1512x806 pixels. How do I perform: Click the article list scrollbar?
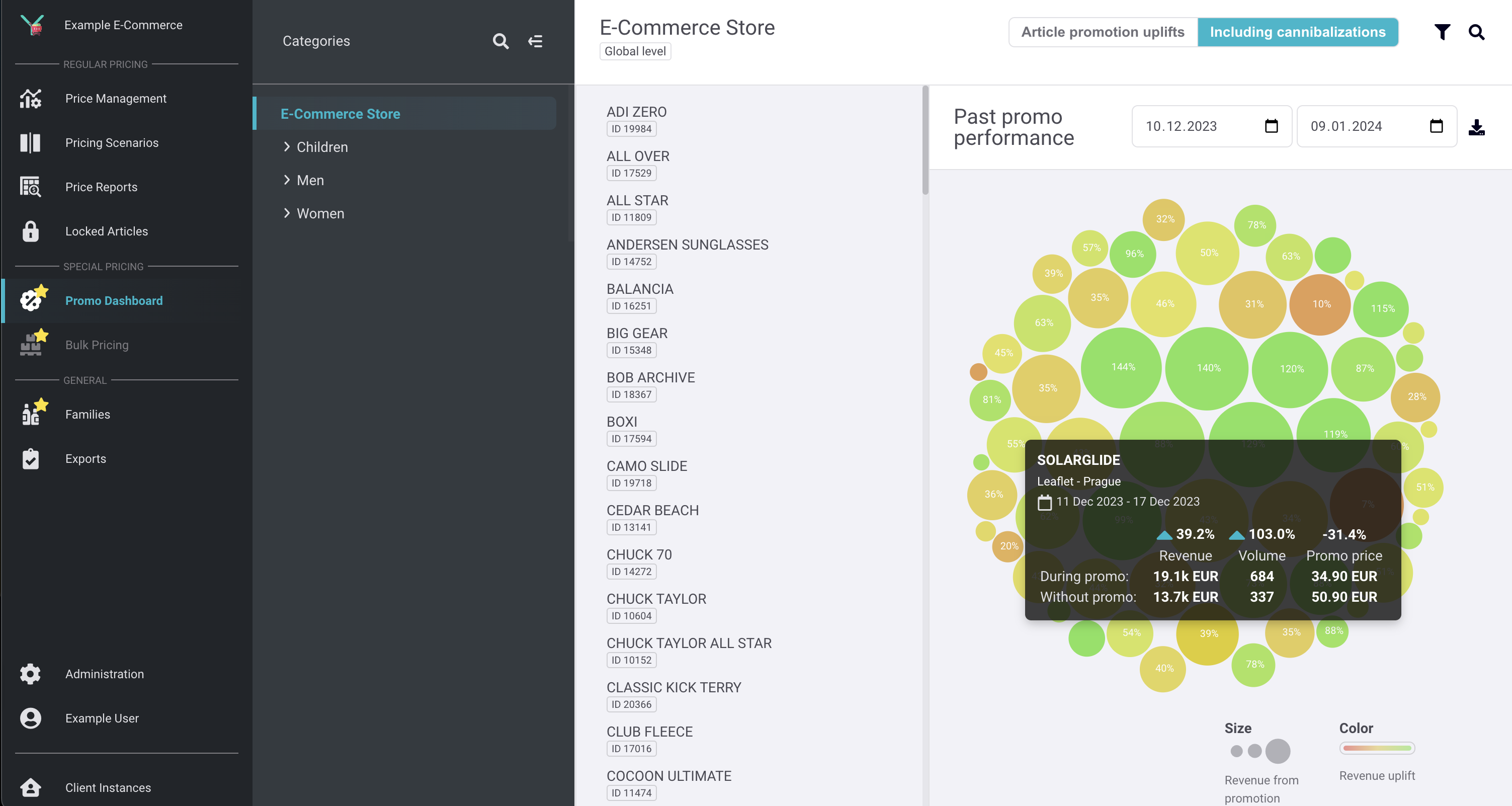[x=925, y=141]
